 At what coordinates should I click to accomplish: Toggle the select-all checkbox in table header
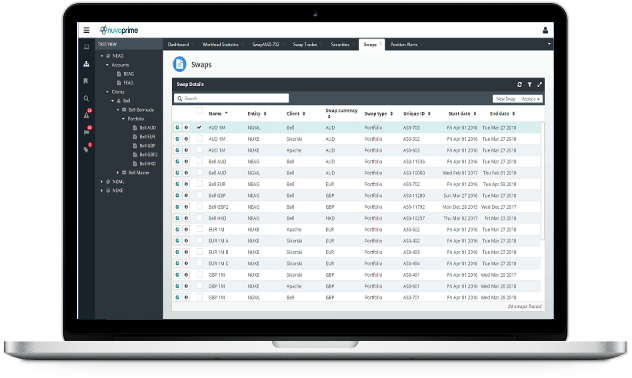200,111
